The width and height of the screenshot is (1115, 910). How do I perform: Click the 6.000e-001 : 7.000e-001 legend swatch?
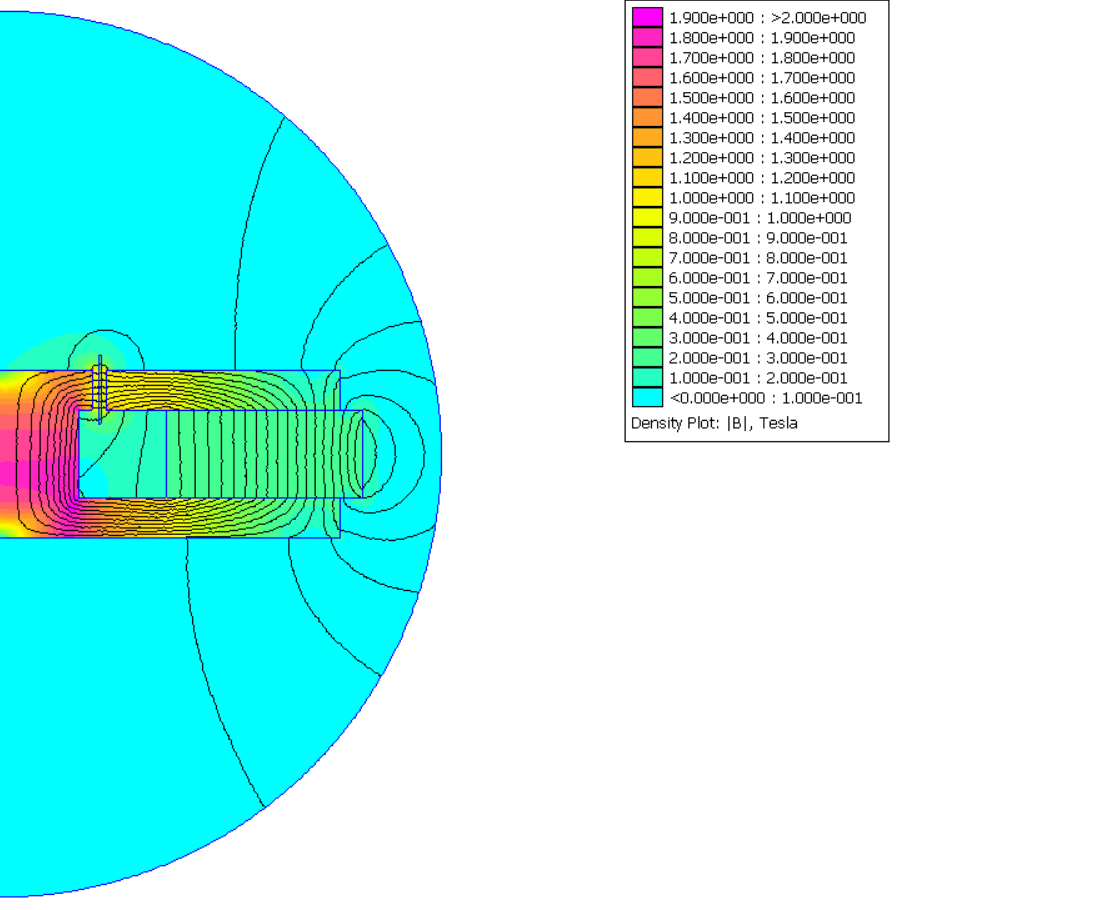[647, 277]
